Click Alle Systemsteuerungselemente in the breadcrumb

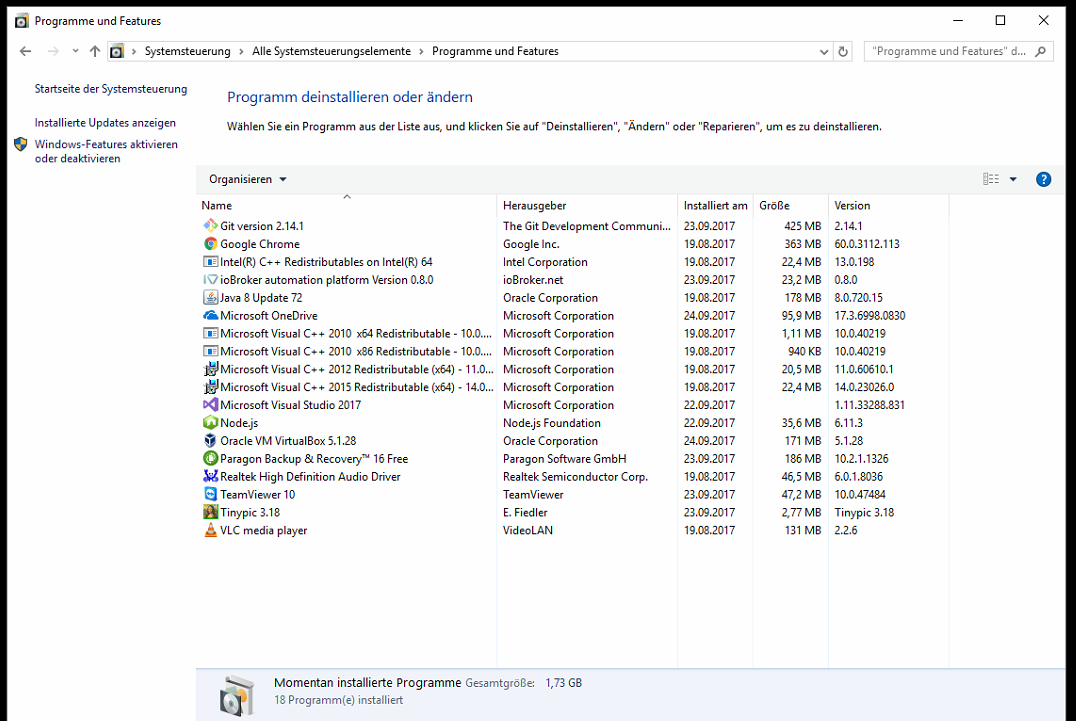click(x=331, y=51)
